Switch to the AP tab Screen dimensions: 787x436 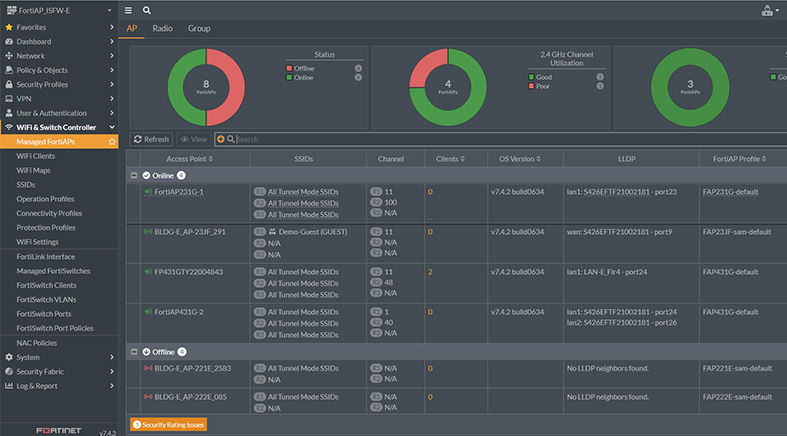tap(132, 29)
